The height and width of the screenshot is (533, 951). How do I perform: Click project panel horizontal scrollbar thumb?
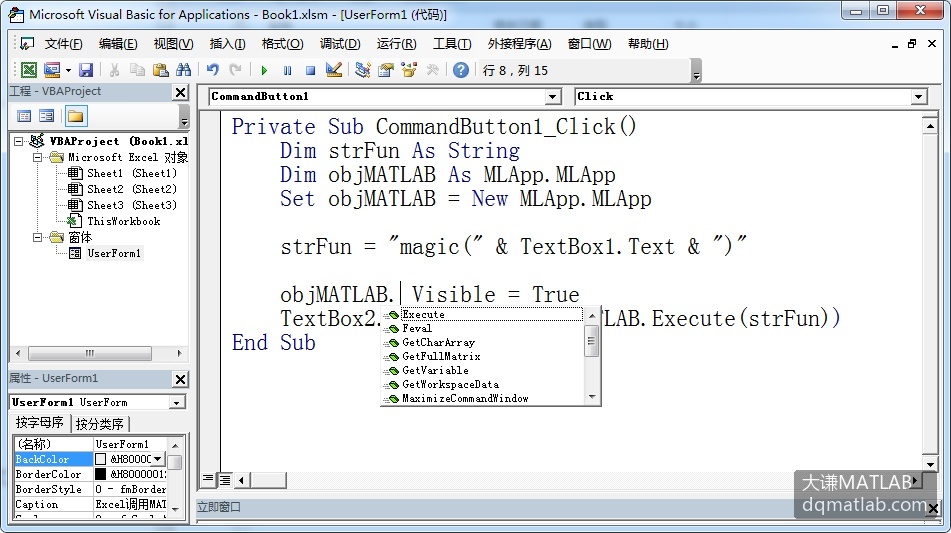90,353
